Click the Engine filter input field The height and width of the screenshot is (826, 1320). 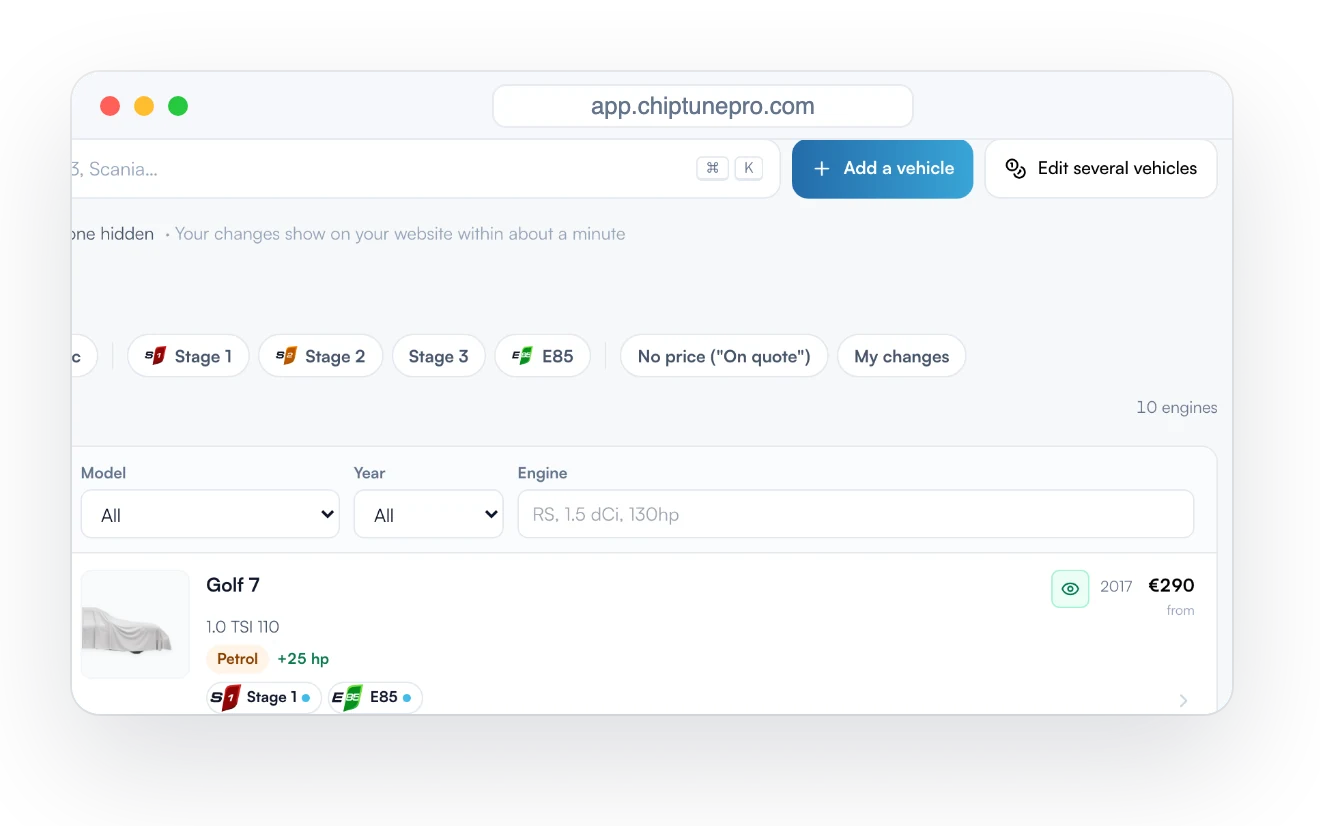tap(856, 514)
